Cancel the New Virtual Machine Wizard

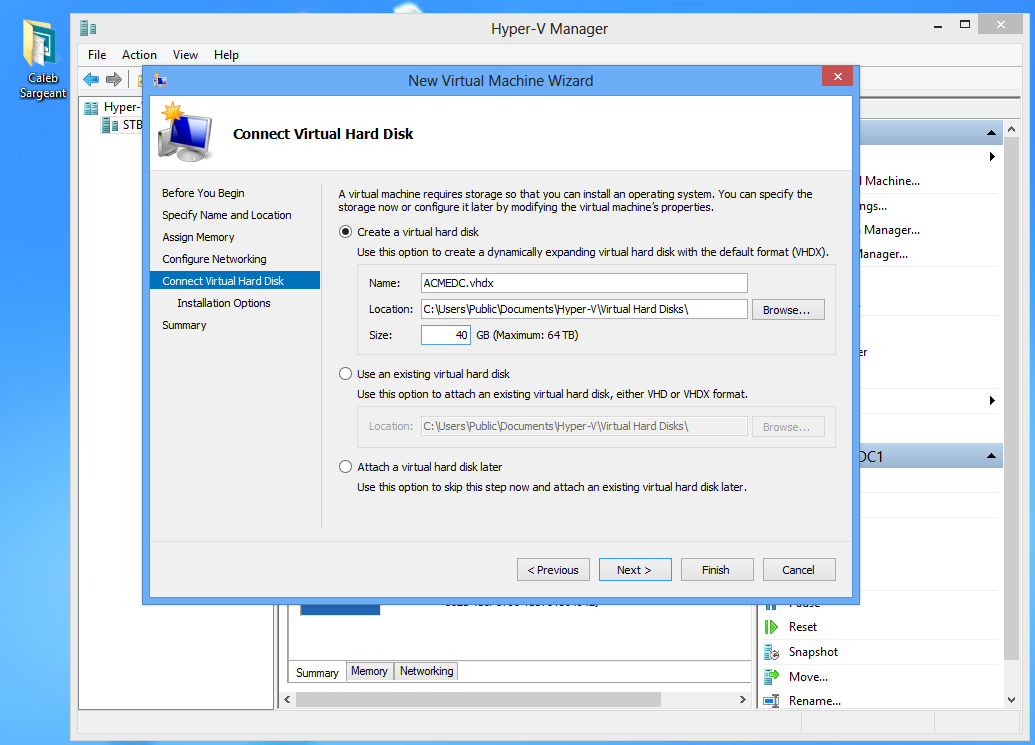point(799,569)
